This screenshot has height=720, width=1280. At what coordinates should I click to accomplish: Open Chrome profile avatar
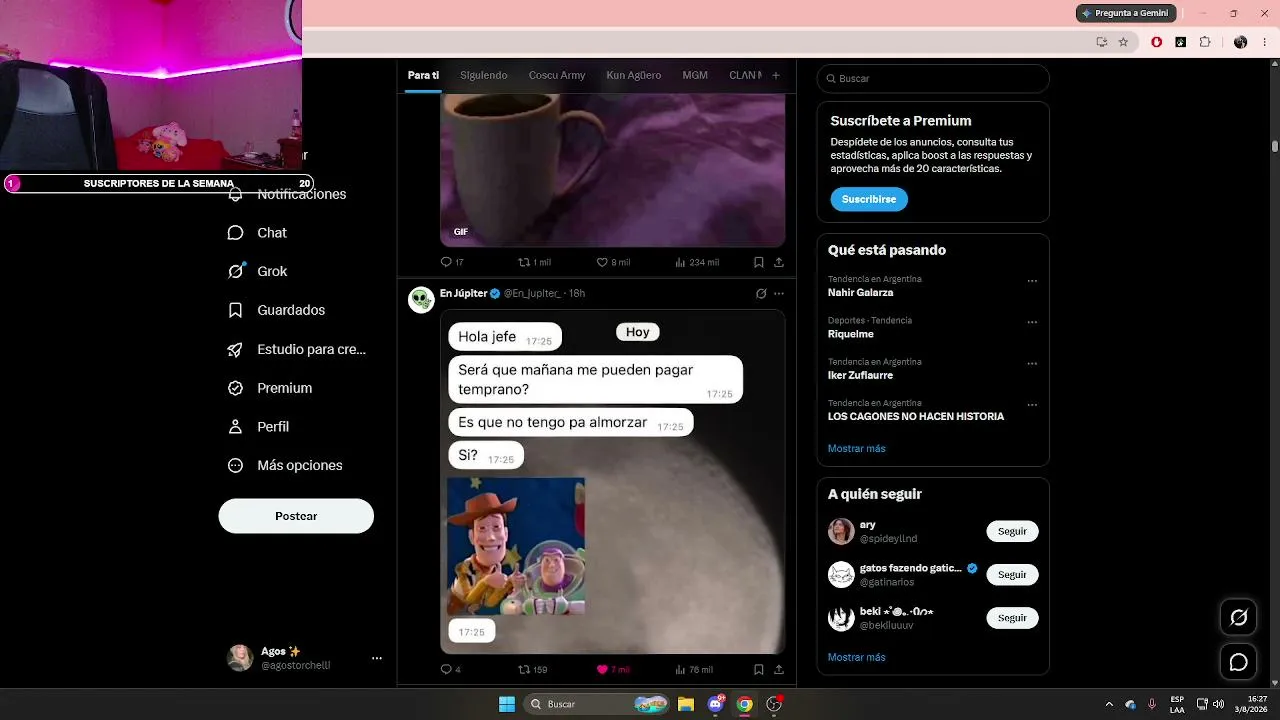[1241, 42]
